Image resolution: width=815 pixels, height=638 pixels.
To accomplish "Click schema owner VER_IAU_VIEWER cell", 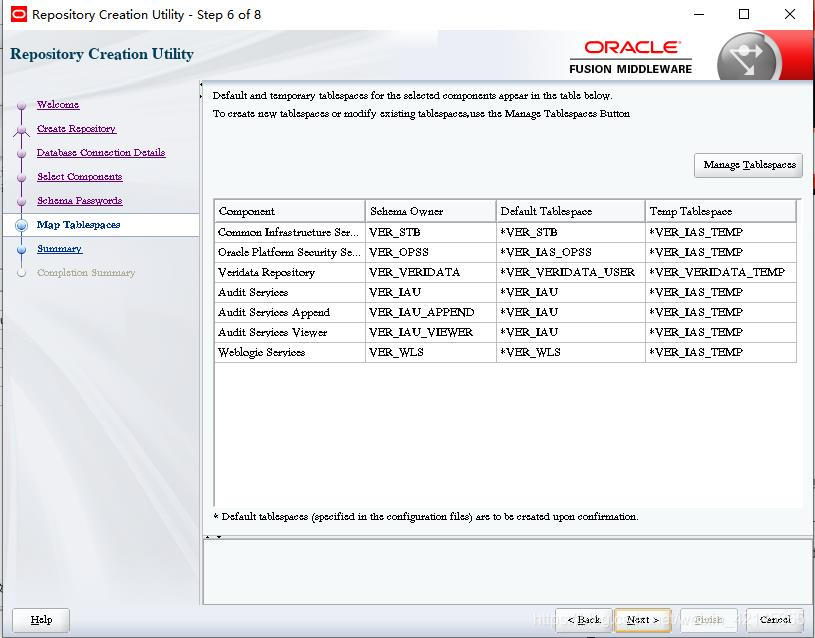I will click(x=430, y=332).
